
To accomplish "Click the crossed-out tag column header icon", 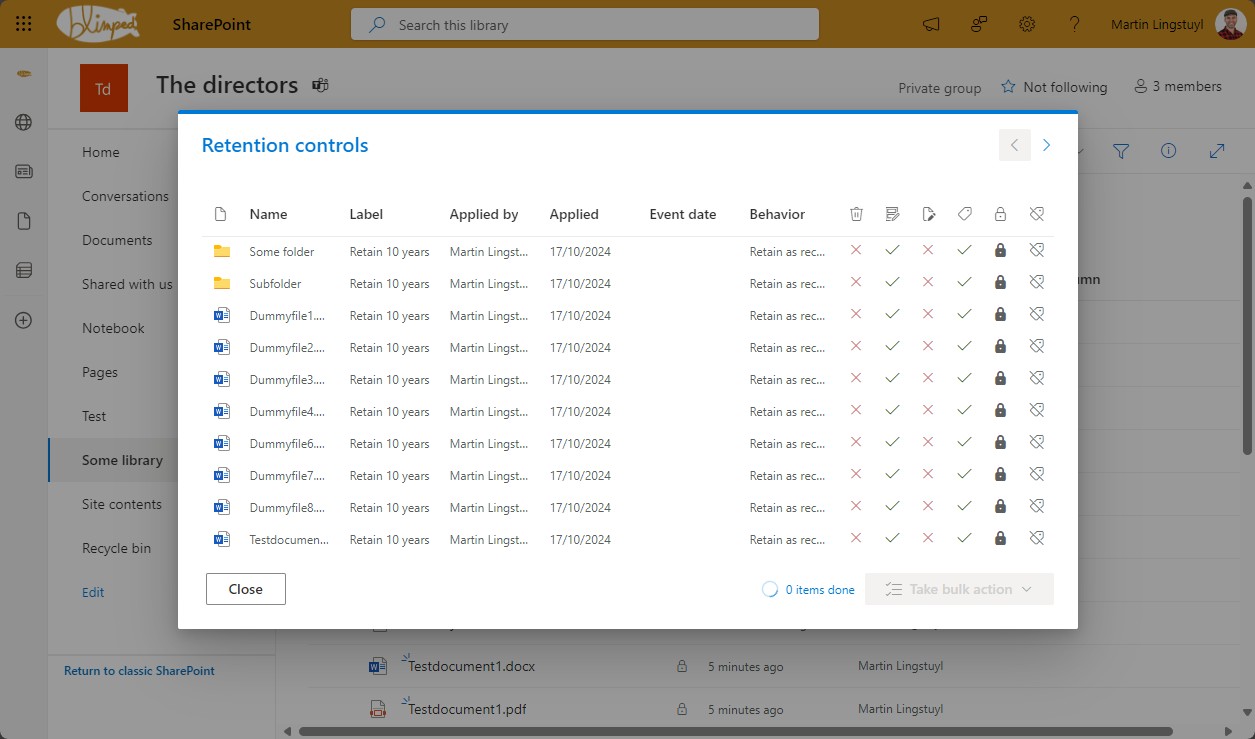I will click(1036, 214).
